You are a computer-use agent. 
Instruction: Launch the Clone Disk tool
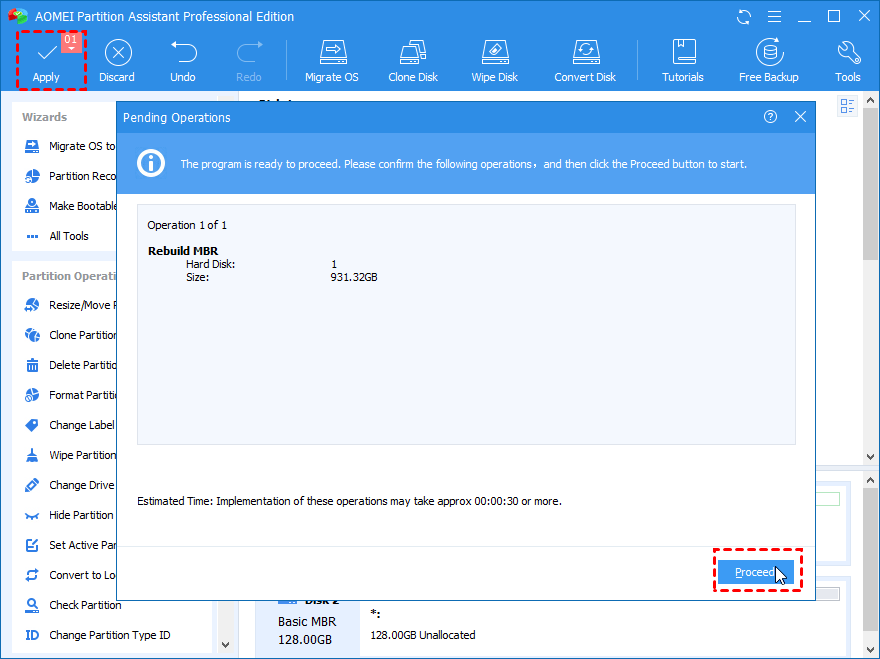tap(414, 53)
